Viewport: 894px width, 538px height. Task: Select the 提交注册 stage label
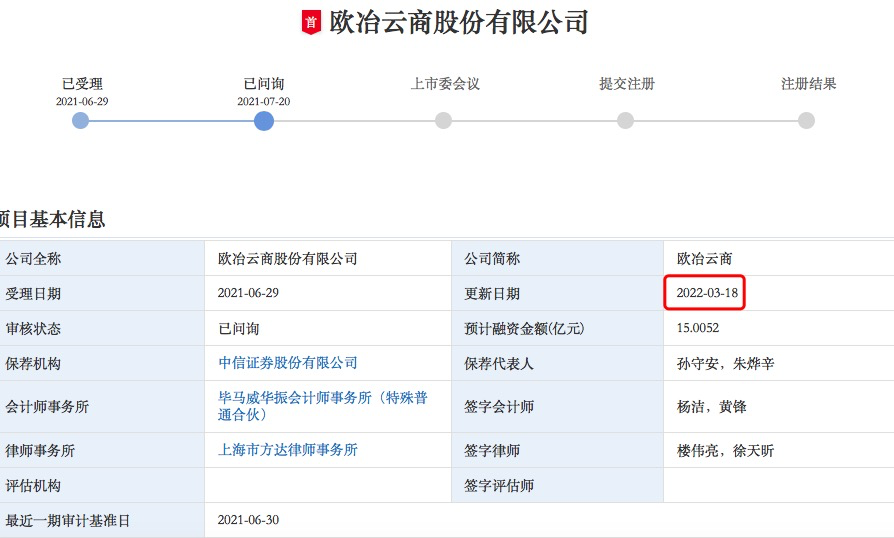(627, 84)
